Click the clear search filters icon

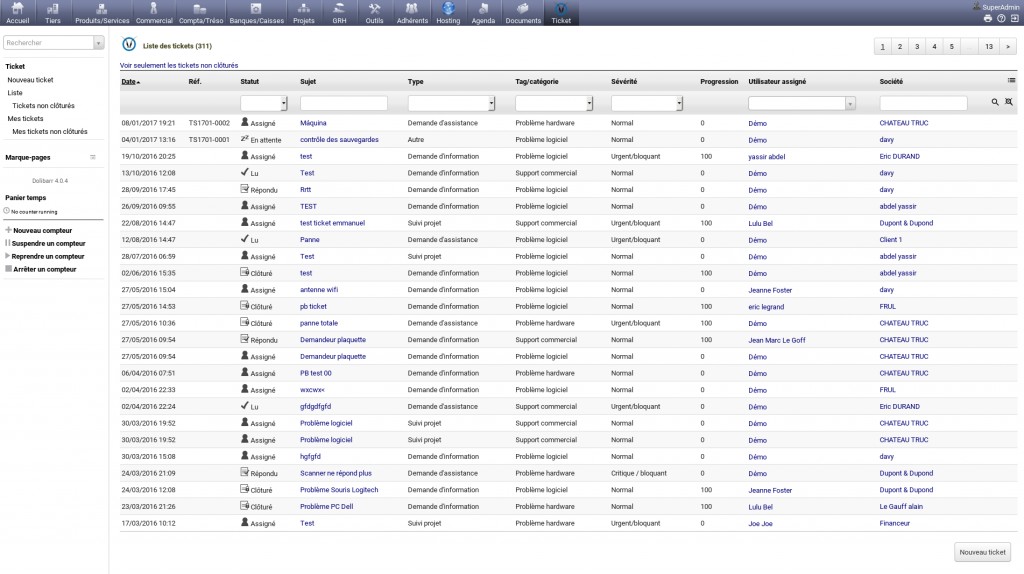(1009, 103)
